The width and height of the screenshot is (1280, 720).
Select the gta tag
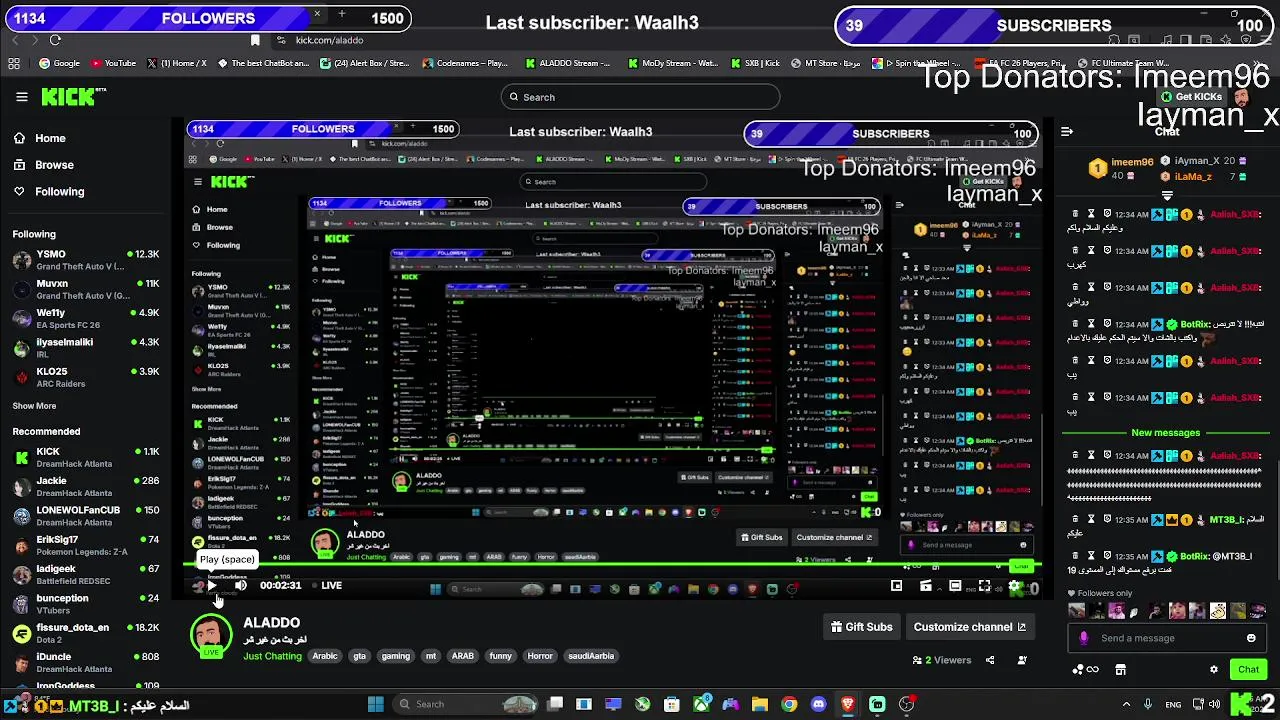tap(359, 656)
